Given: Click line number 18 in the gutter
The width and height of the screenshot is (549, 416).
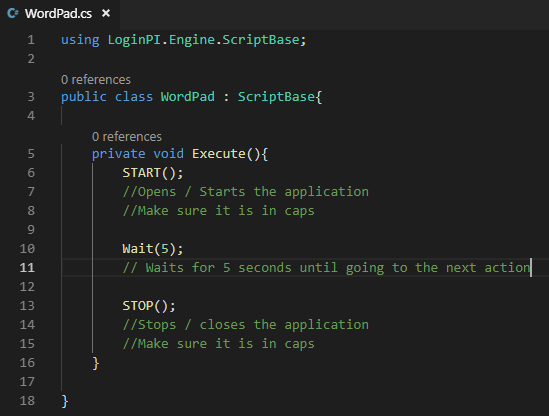Looking at the screenshot, I should [x=27, y=401].
